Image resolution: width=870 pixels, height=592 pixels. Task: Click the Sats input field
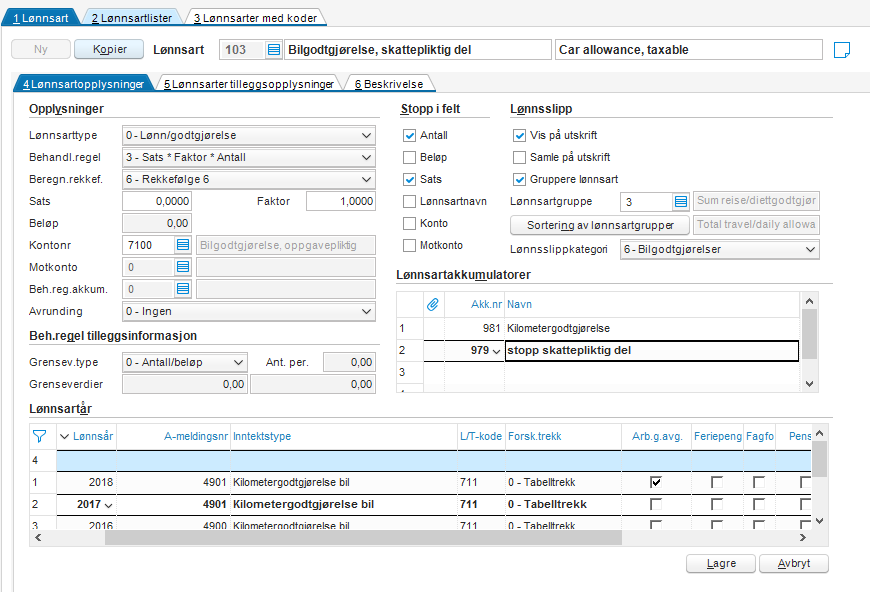click(157, 201)
